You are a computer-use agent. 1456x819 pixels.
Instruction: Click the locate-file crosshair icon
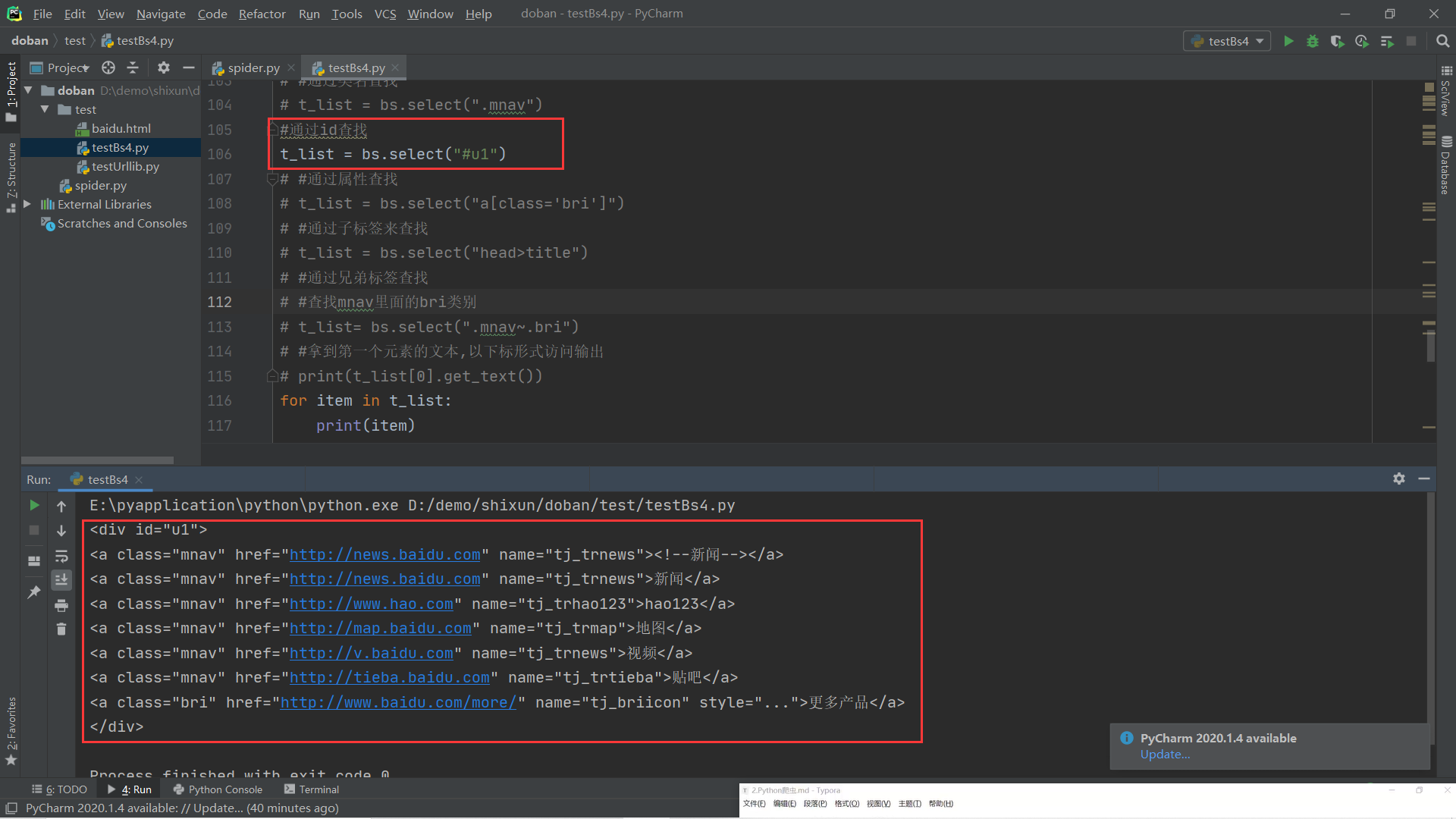tap(108, 67)
